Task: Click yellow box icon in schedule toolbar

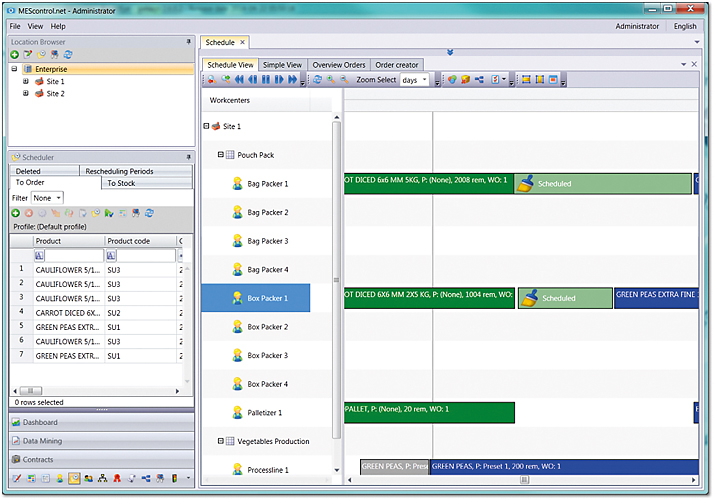Action: pyautogui.click(x=465, y=80)
